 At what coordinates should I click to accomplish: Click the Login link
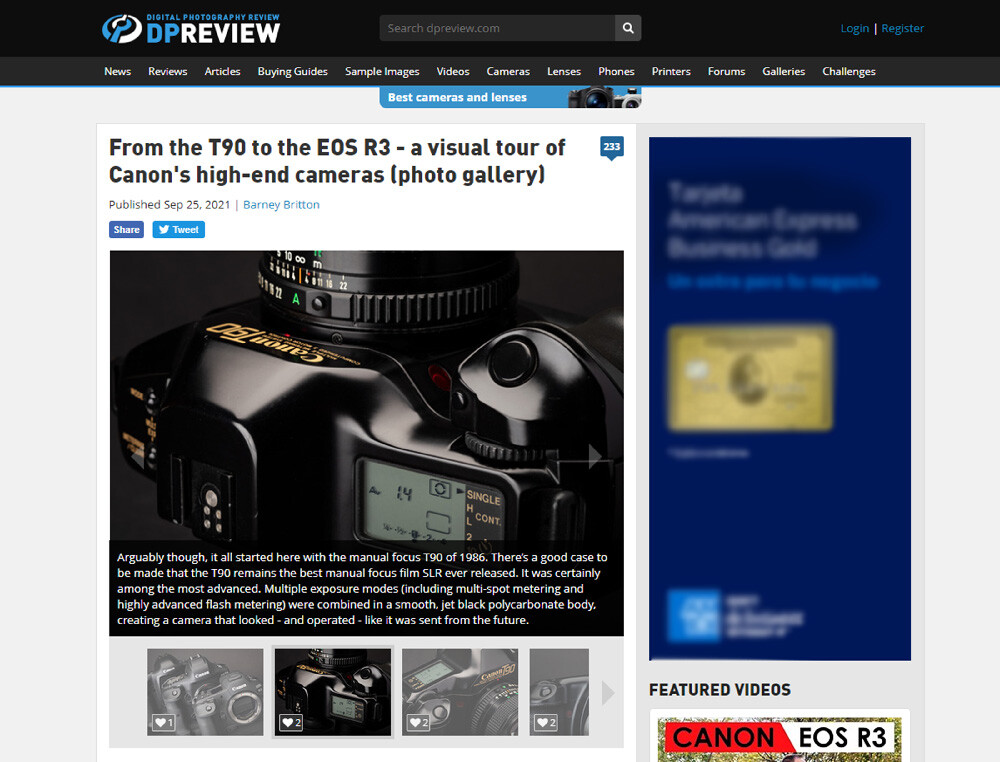click(x=854, y=28)
